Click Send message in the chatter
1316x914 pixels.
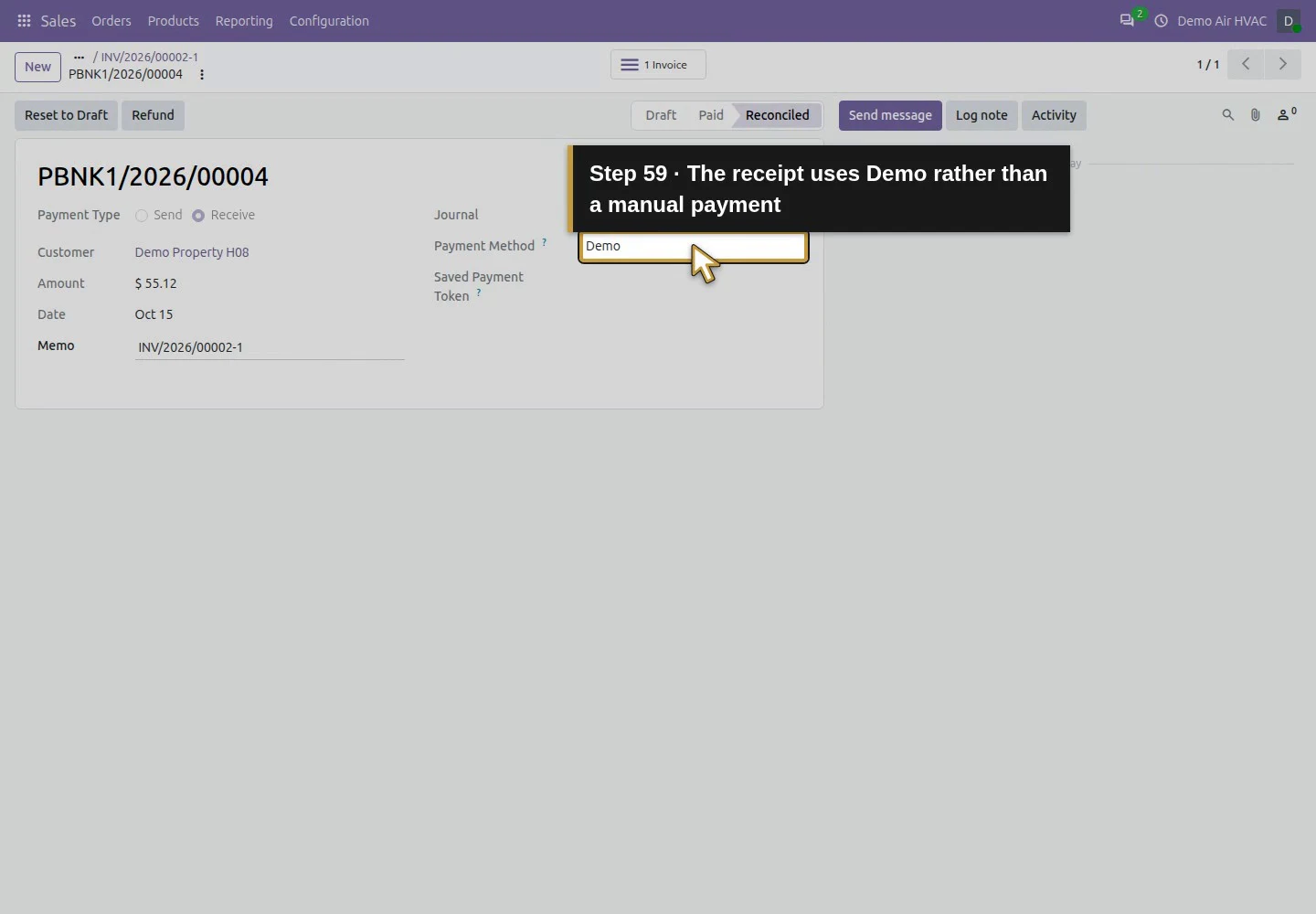pyautogui.click(x=890, y=115)
